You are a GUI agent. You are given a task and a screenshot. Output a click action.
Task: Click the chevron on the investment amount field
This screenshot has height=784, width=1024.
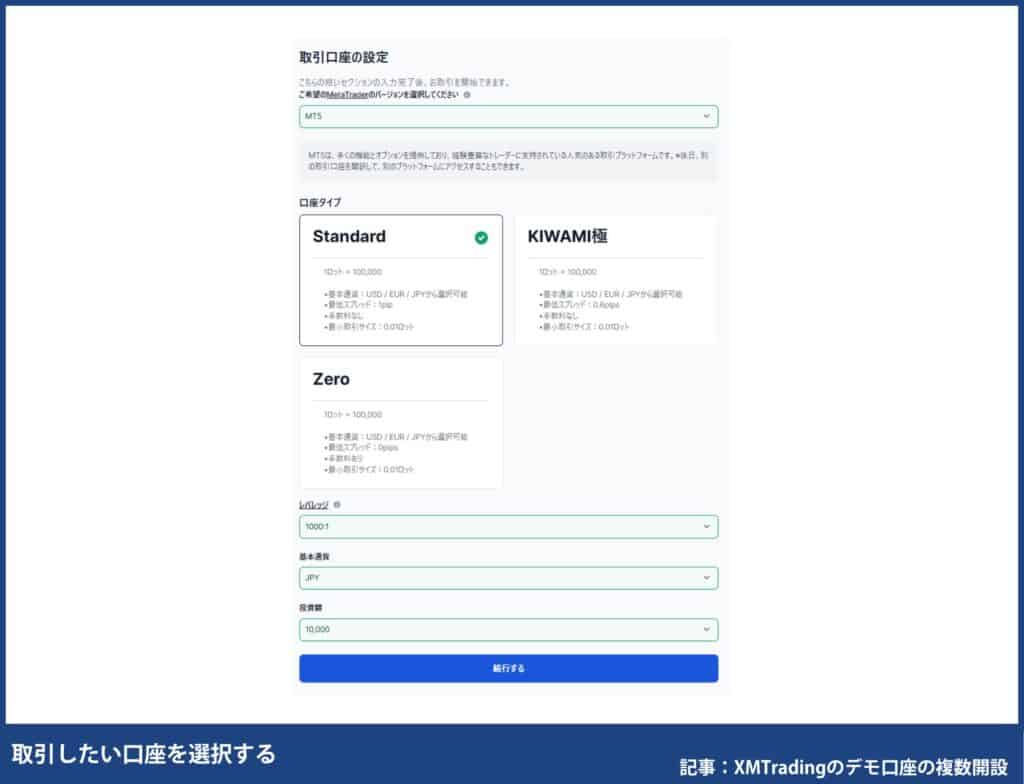click(706, 629)
